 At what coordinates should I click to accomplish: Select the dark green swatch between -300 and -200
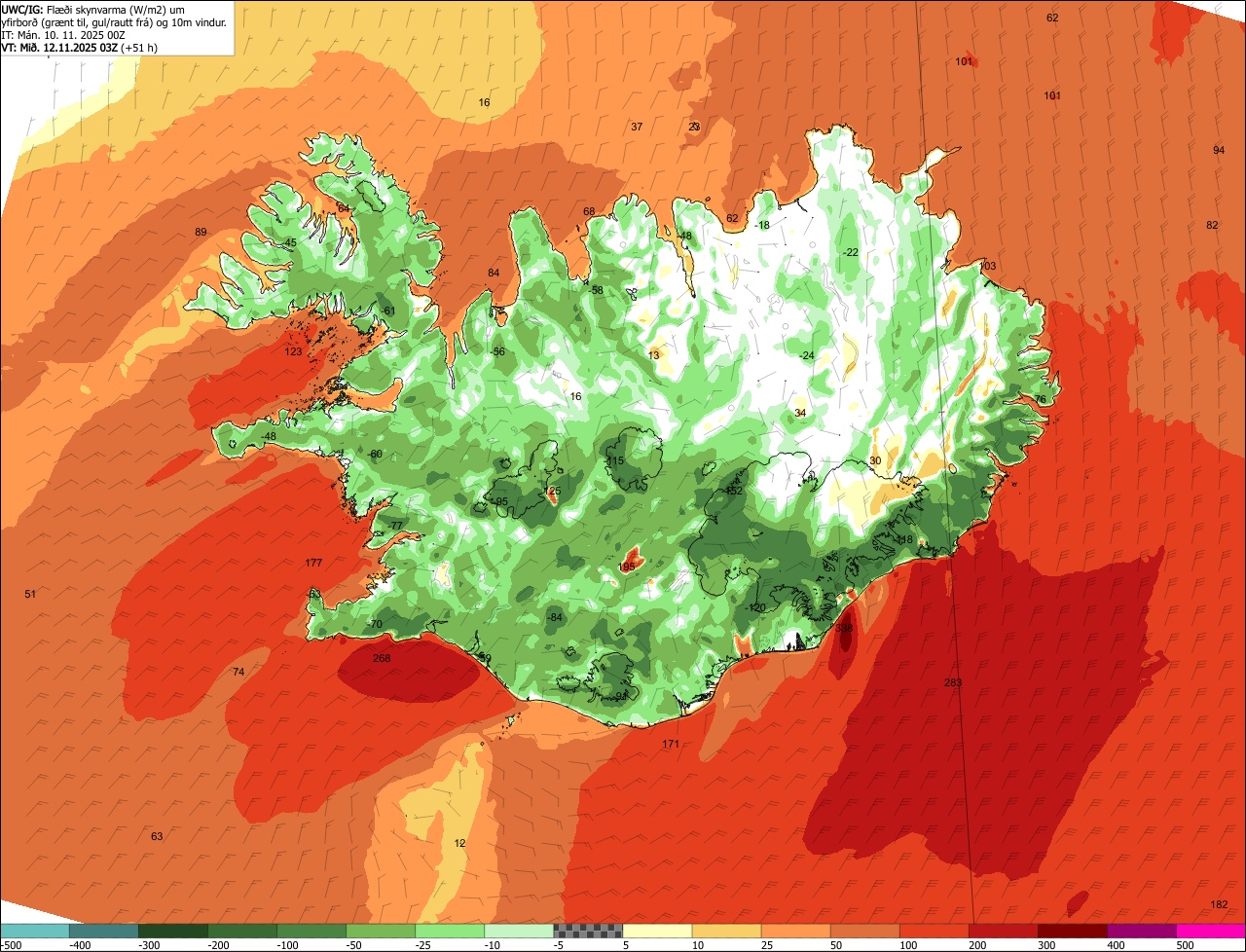coord(173,931)
